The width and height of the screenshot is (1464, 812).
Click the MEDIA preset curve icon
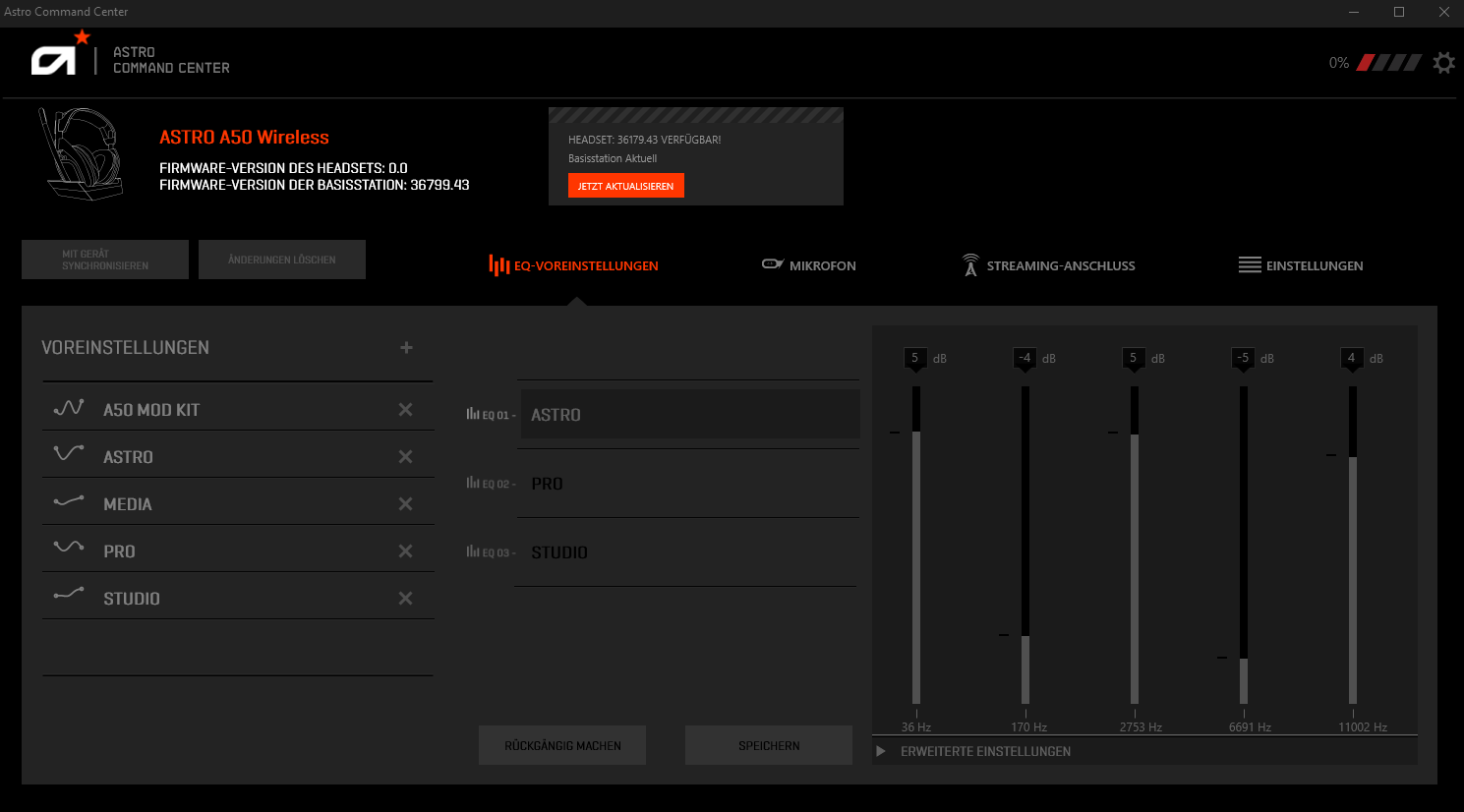point(67,502)
